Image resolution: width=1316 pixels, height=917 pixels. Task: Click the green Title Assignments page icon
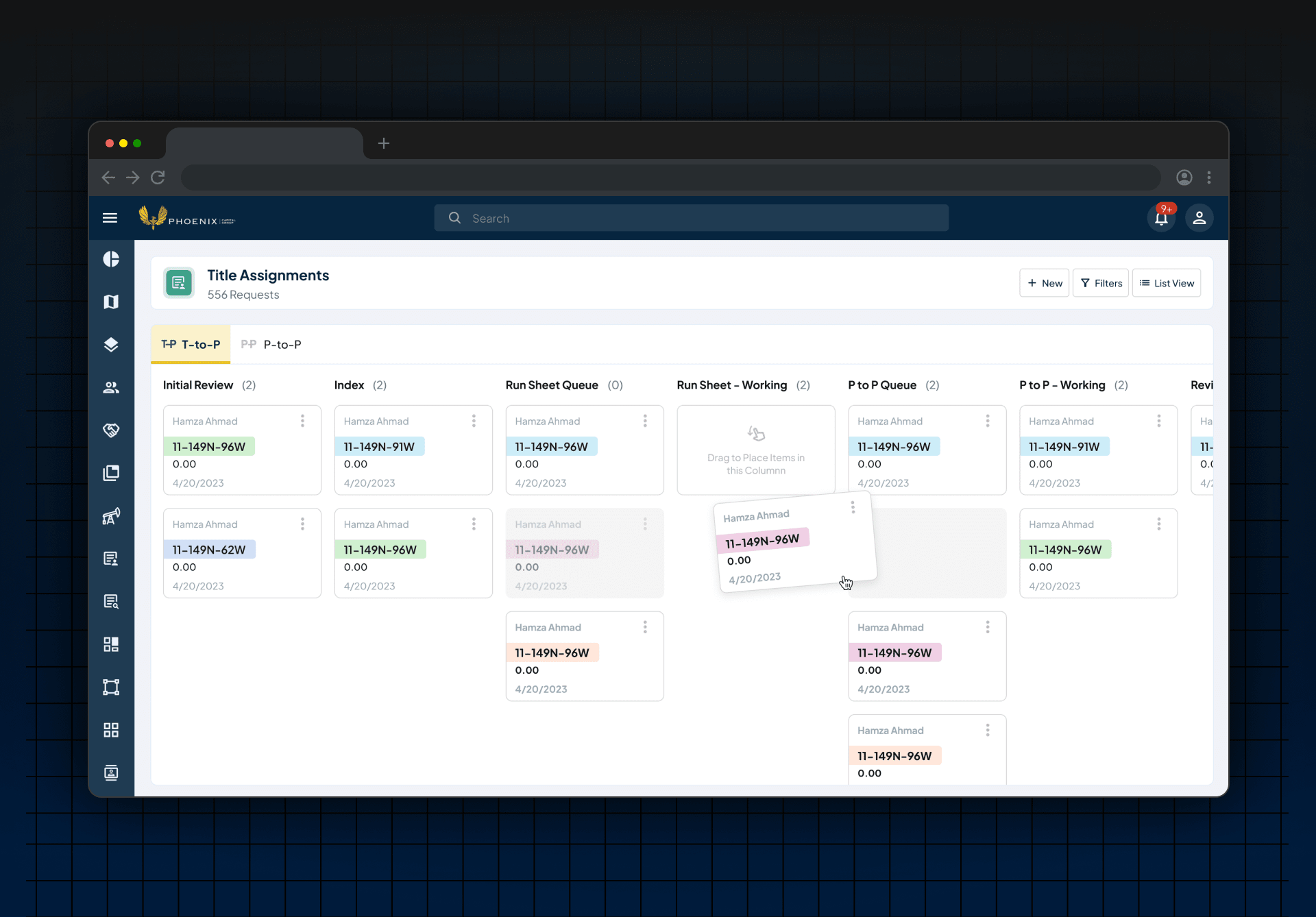click(x=179, y=282)
